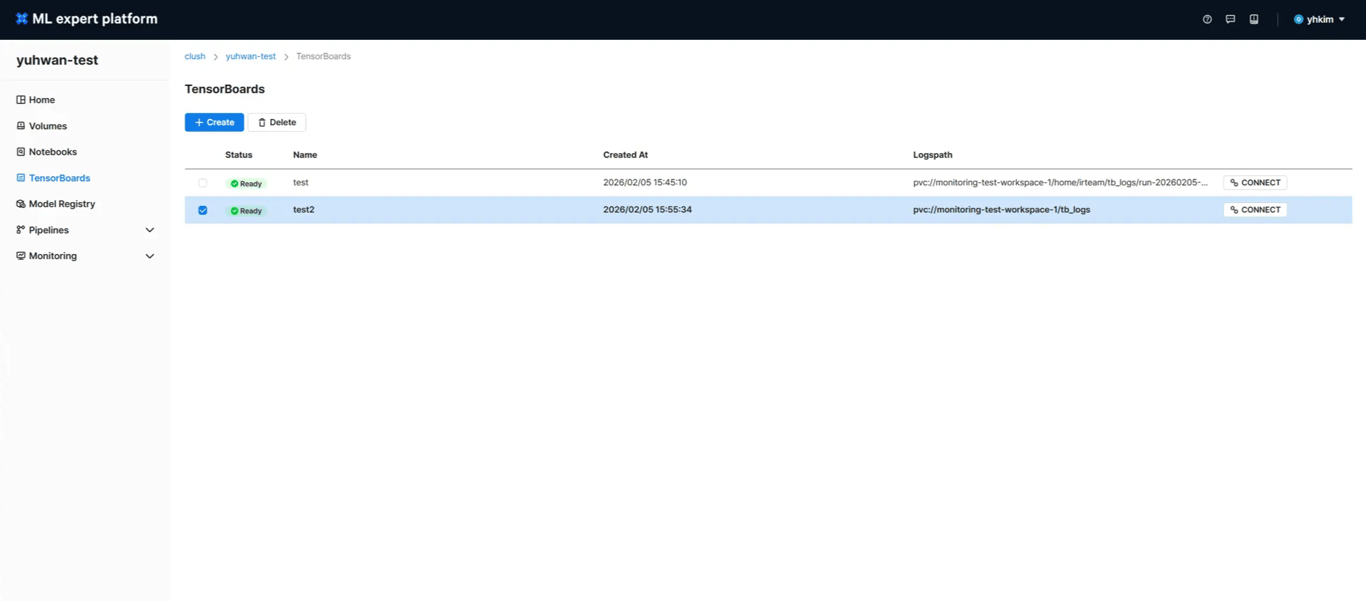Connect to the test2 TensorBoard
The image size is (1366, 601).
[x=1255, y=210]
